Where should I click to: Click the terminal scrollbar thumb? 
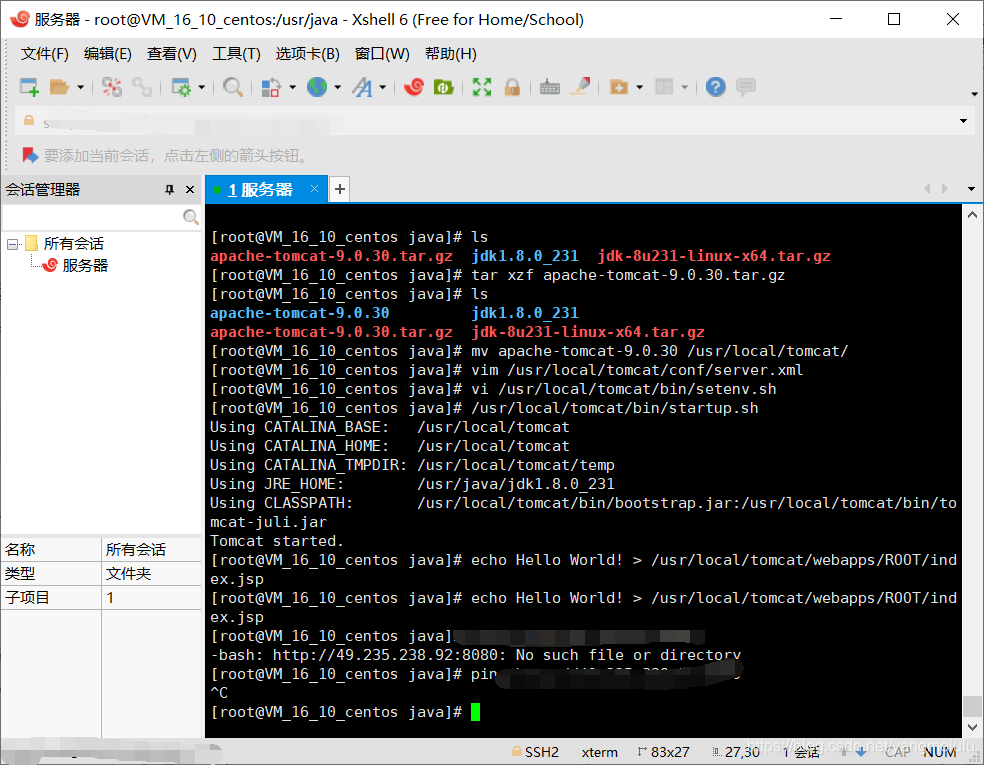pyautogui.click(x=972, y=706)
